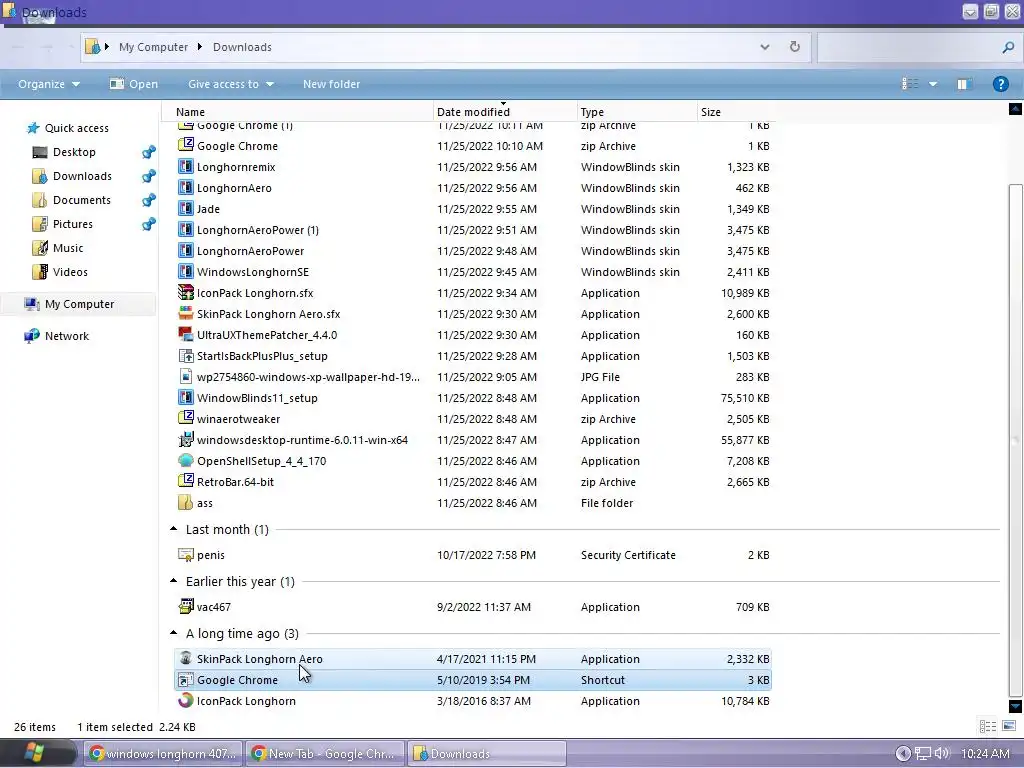Select My Computer in navigation pane
Viewport: 1024px width, 768px height.
coord(79,304)
